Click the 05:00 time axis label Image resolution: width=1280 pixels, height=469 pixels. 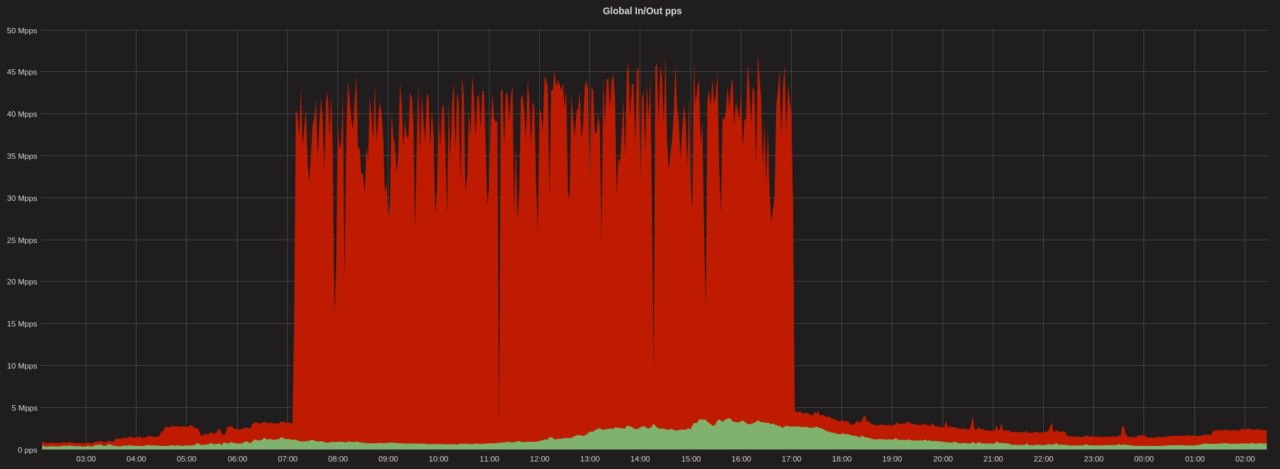(187, 460)
